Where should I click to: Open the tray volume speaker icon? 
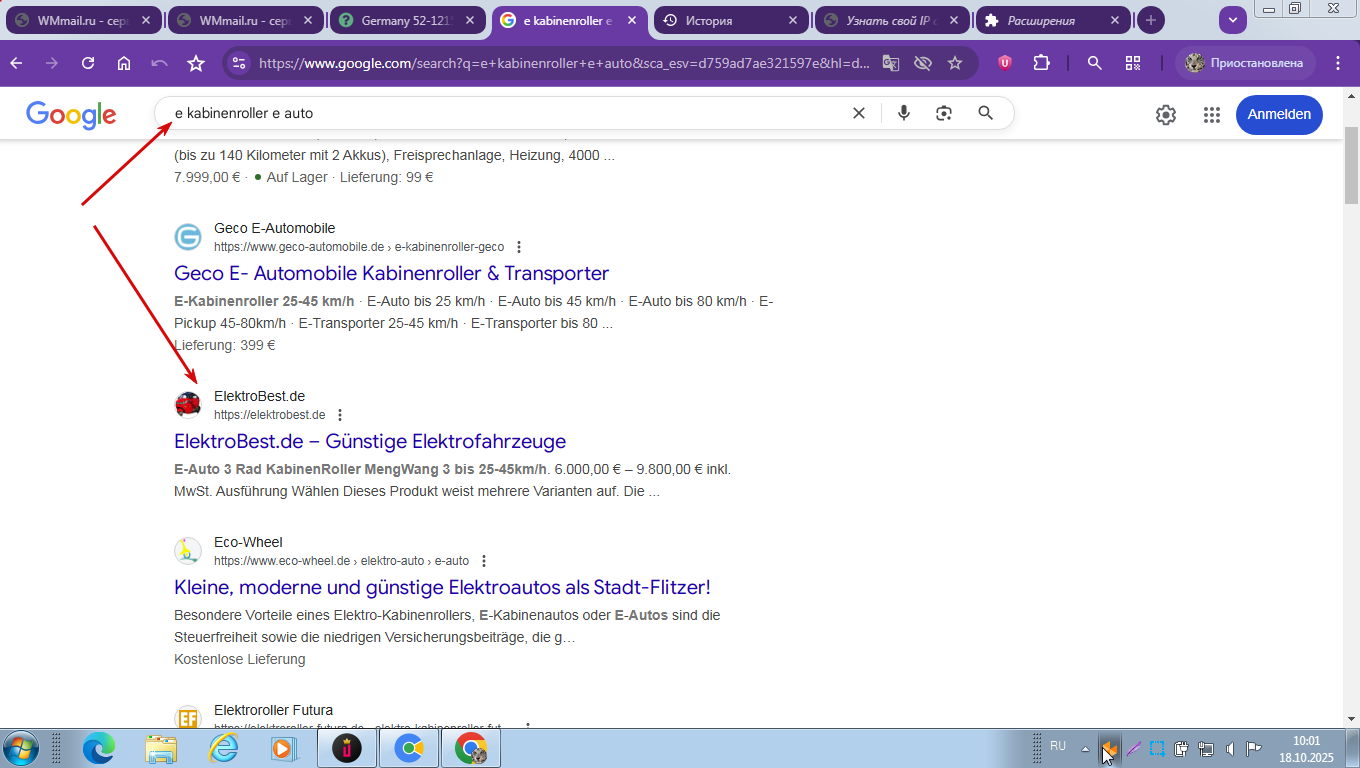click(1230, 748)
